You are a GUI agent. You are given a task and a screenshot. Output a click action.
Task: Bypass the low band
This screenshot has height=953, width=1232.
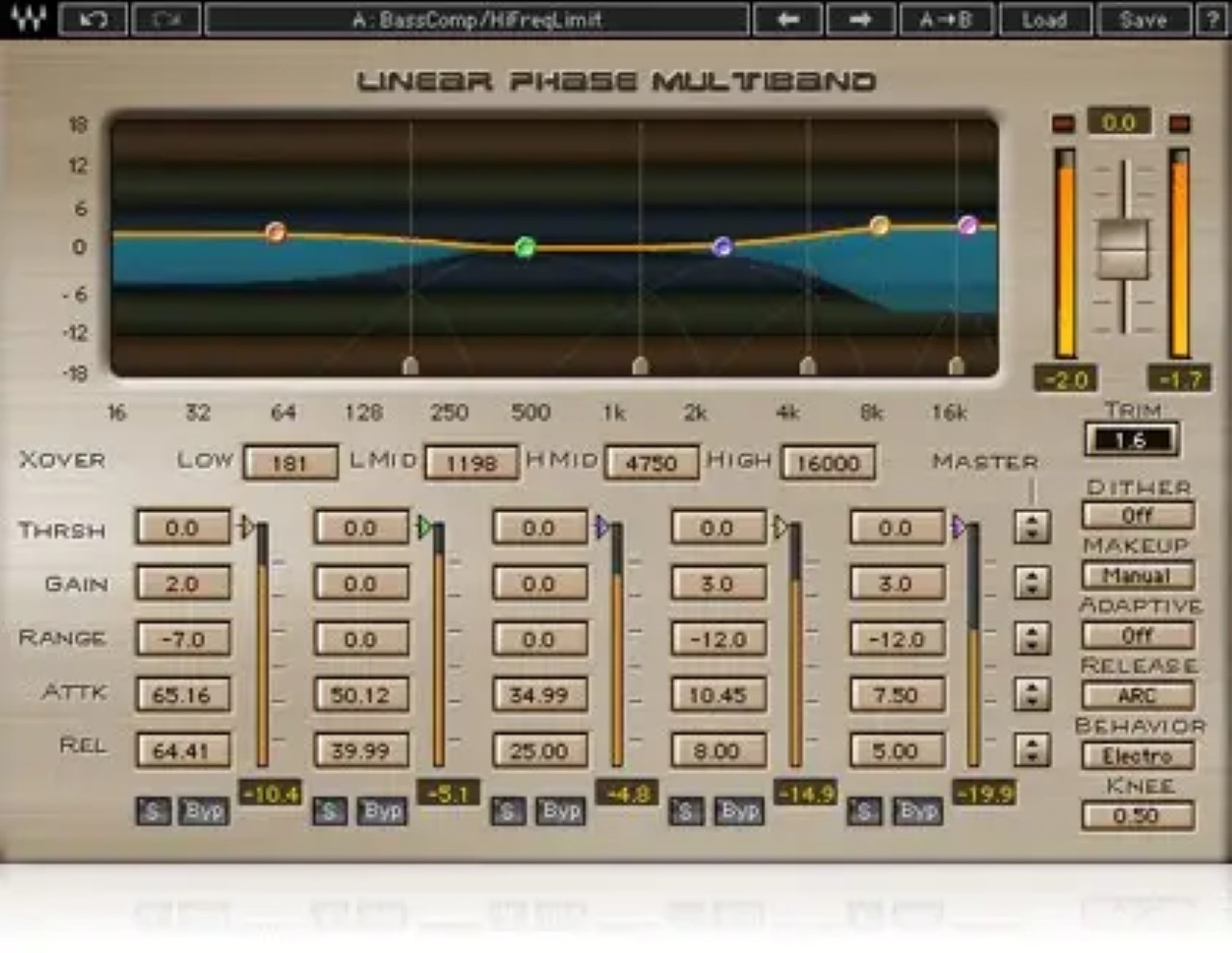pyautogui.click(x=204, y=811)
